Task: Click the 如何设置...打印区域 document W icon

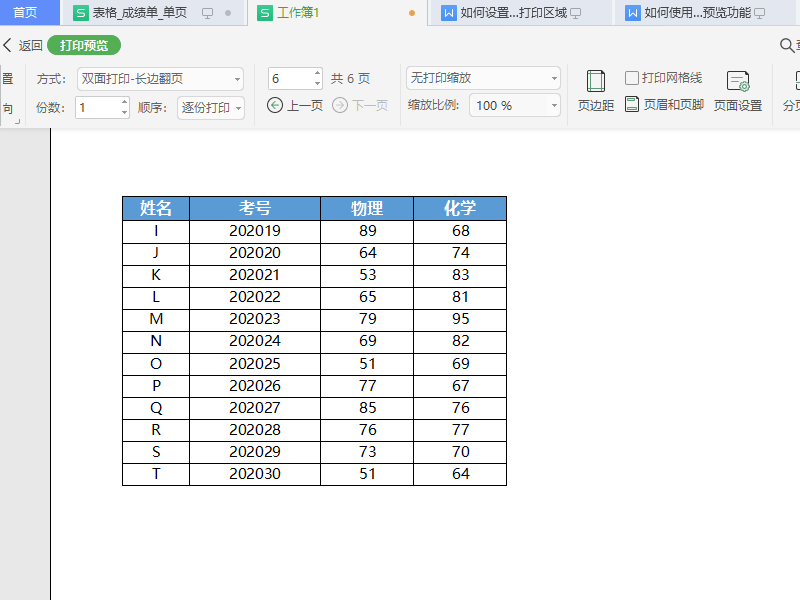Action: coord(448,13)
